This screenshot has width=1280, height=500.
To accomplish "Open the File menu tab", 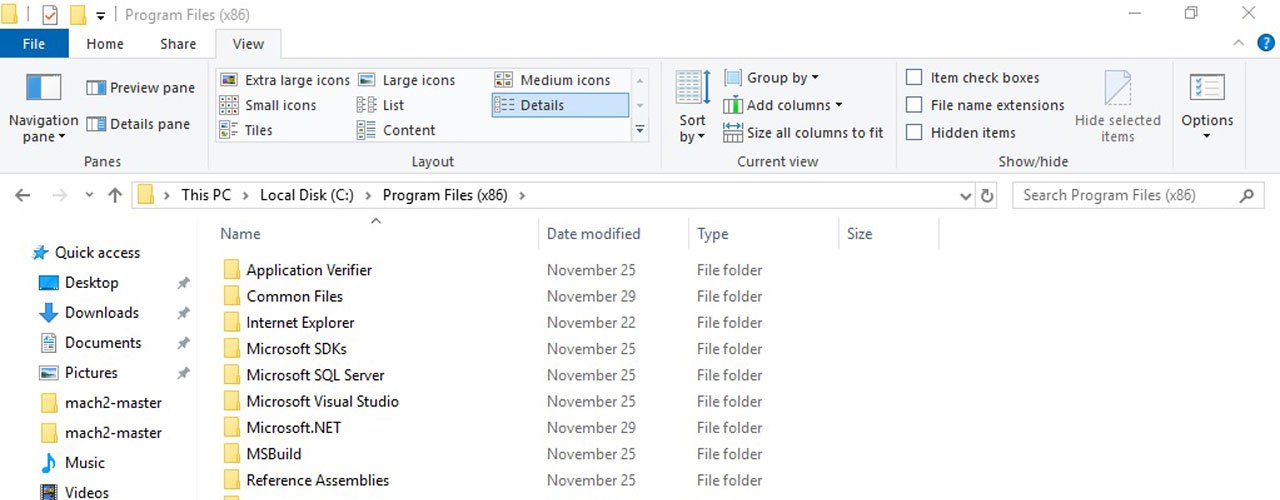I will tap(34, 44).
